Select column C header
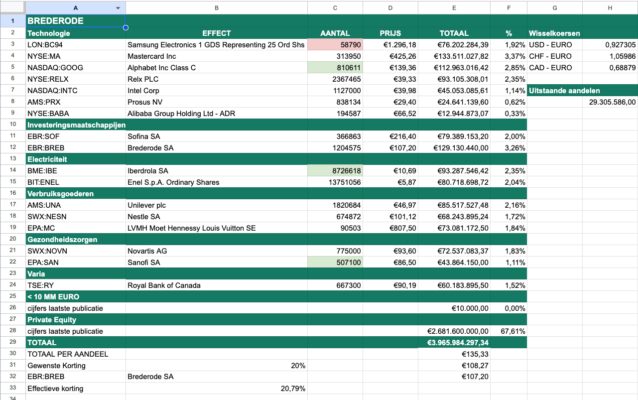 335,8
